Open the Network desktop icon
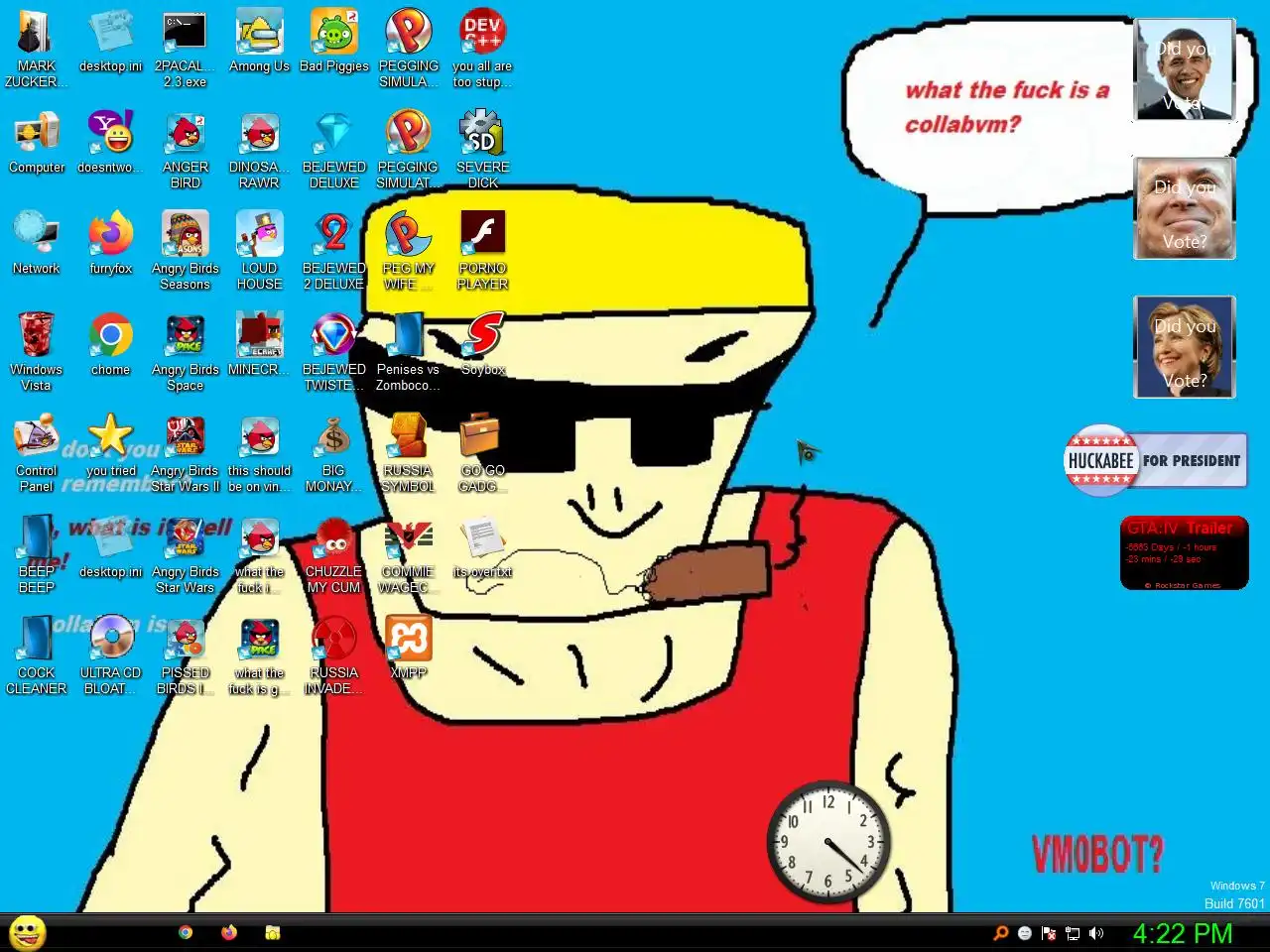This screenshot has width=1270, height=952. (x=37, y=244)
